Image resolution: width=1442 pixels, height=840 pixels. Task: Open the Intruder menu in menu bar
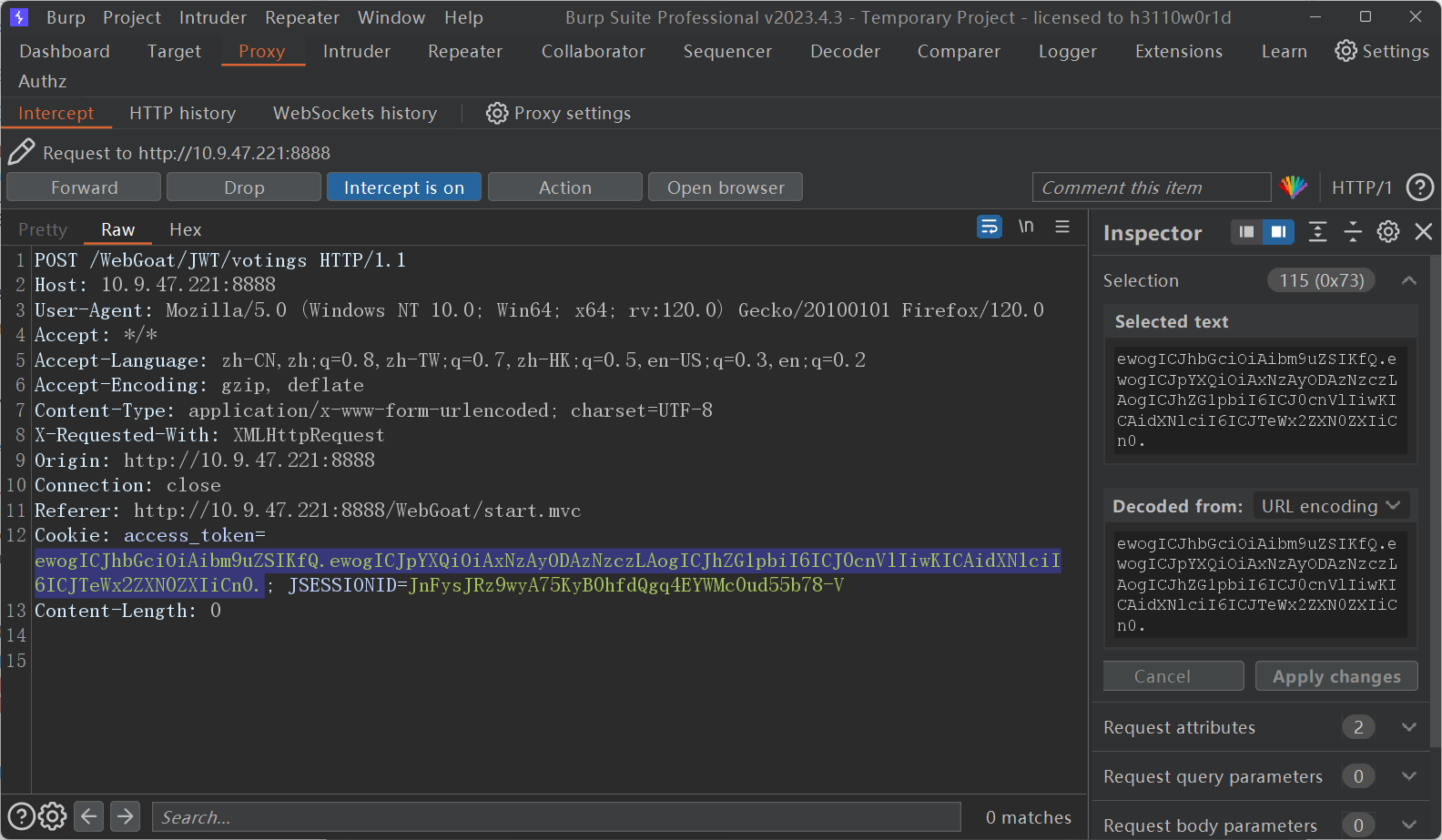(213, 17)
